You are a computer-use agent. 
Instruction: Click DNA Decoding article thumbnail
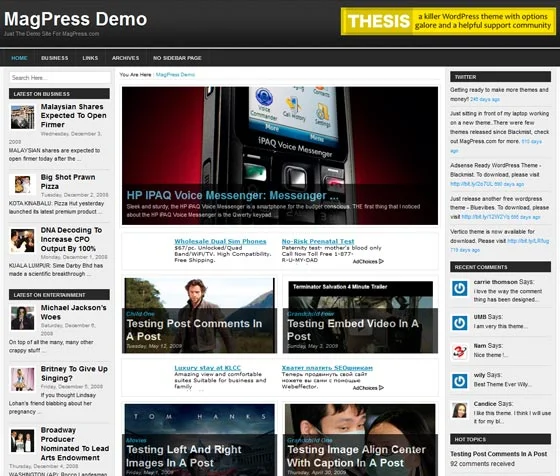click(22, 241)
